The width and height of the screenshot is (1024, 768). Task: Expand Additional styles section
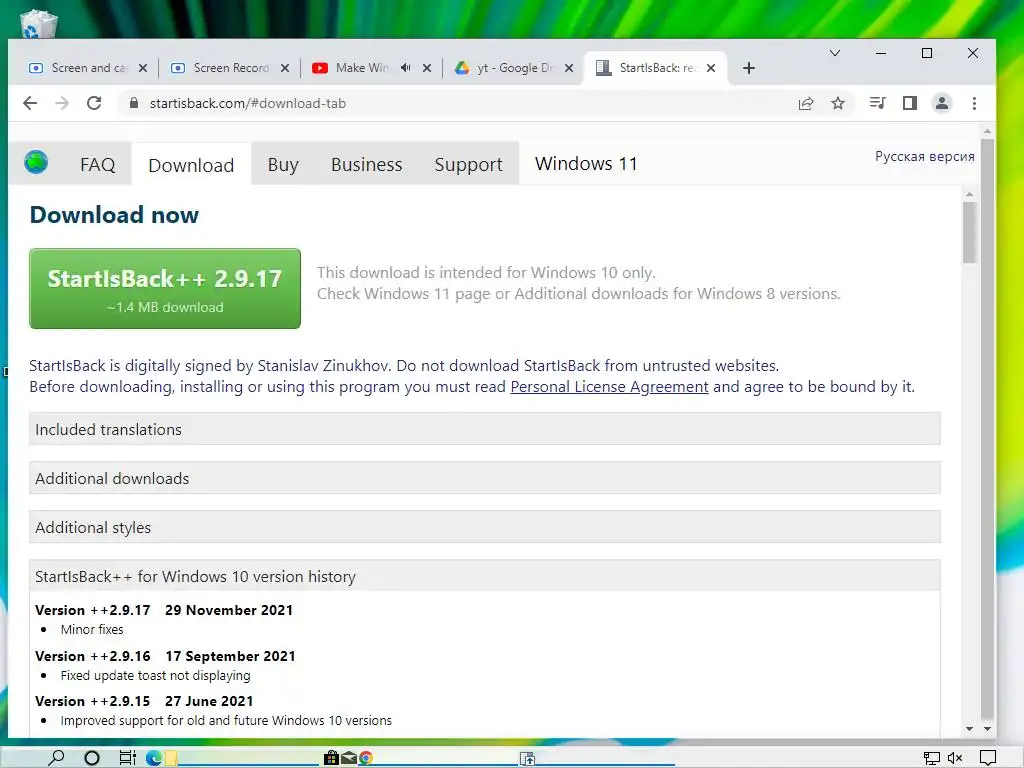485,527
